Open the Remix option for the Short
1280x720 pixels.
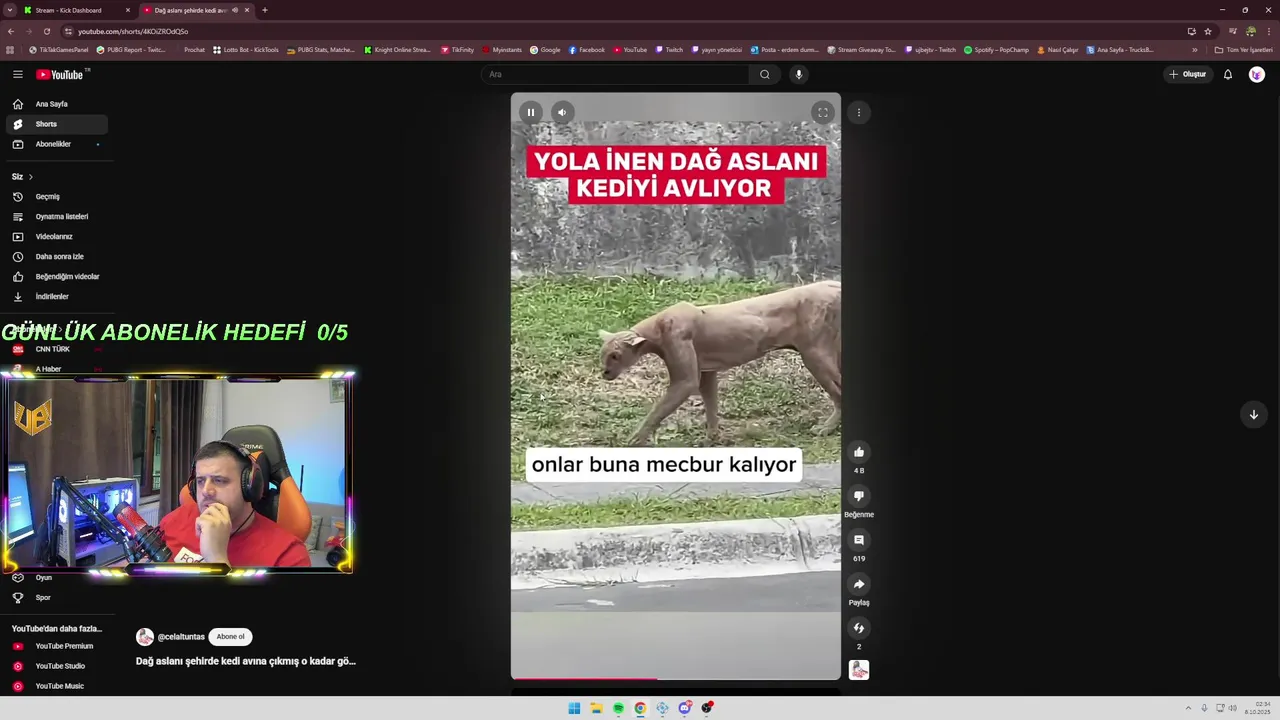pyautogui.click(x=858, y=628)
